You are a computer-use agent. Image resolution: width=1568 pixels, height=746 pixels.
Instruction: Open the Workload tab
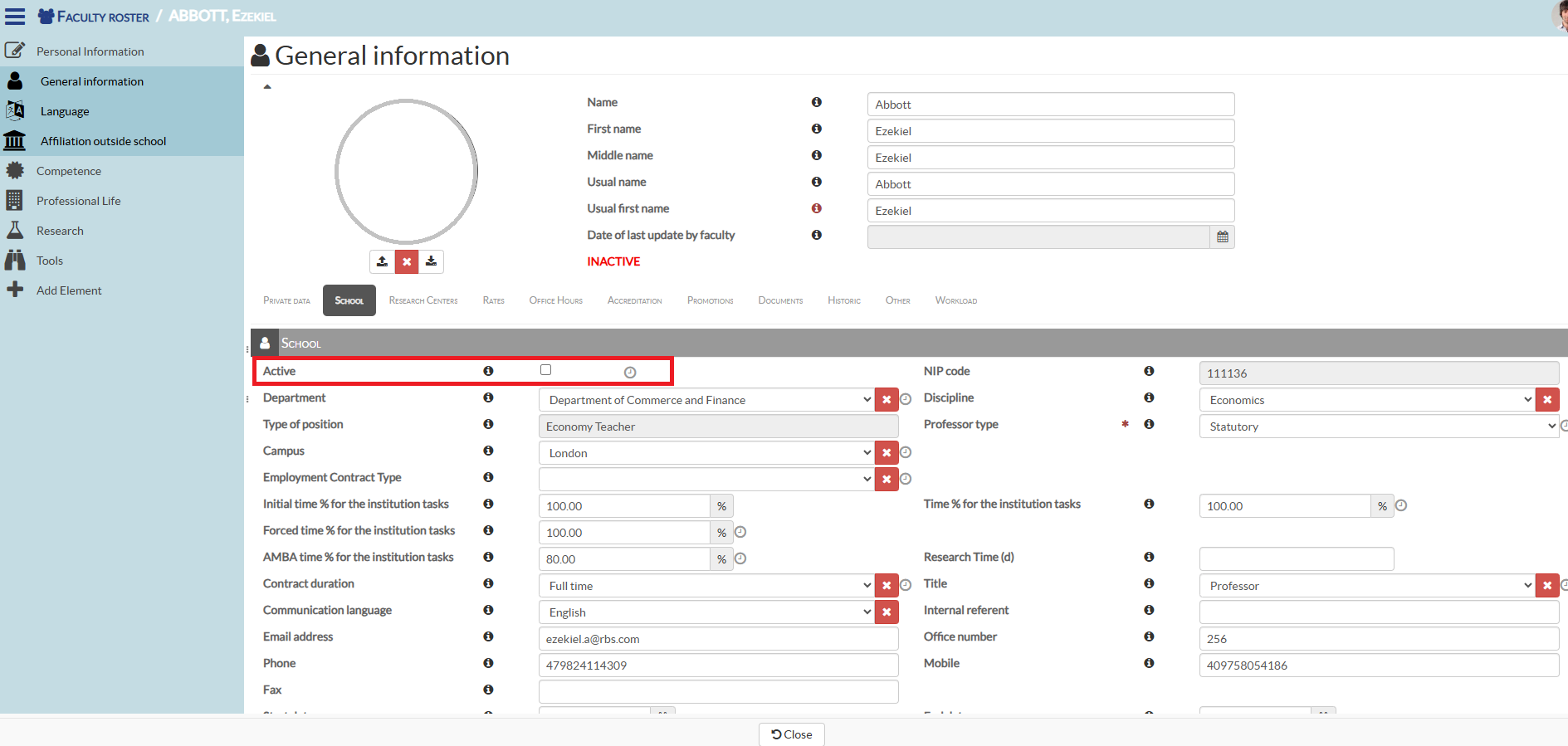955,300
